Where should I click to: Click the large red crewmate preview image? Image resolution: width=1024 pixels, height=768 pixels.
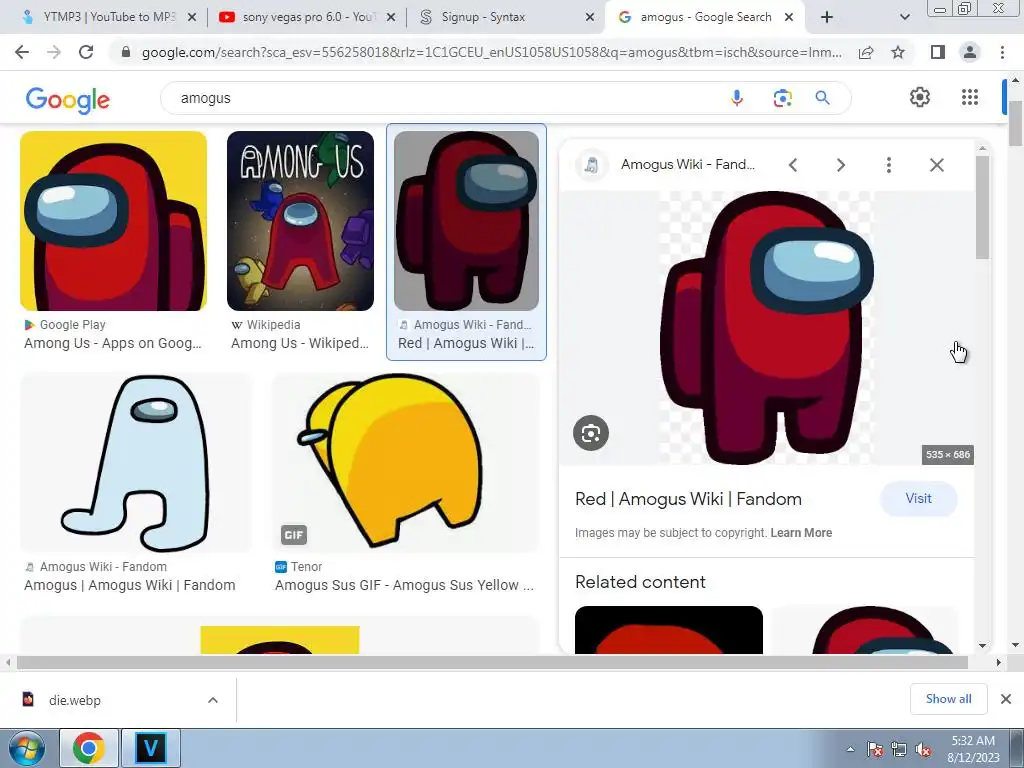click(x=767, y=328)
